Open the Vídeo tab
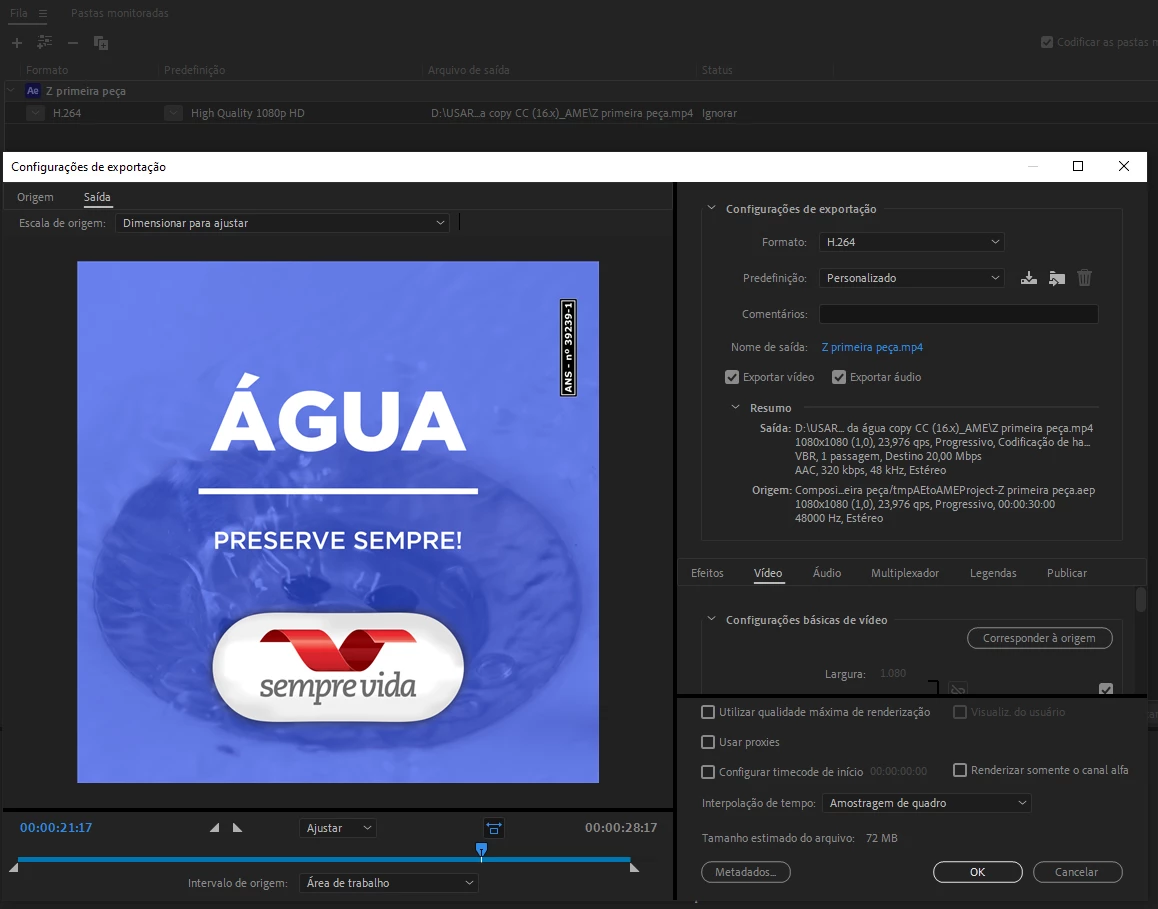 768,573
